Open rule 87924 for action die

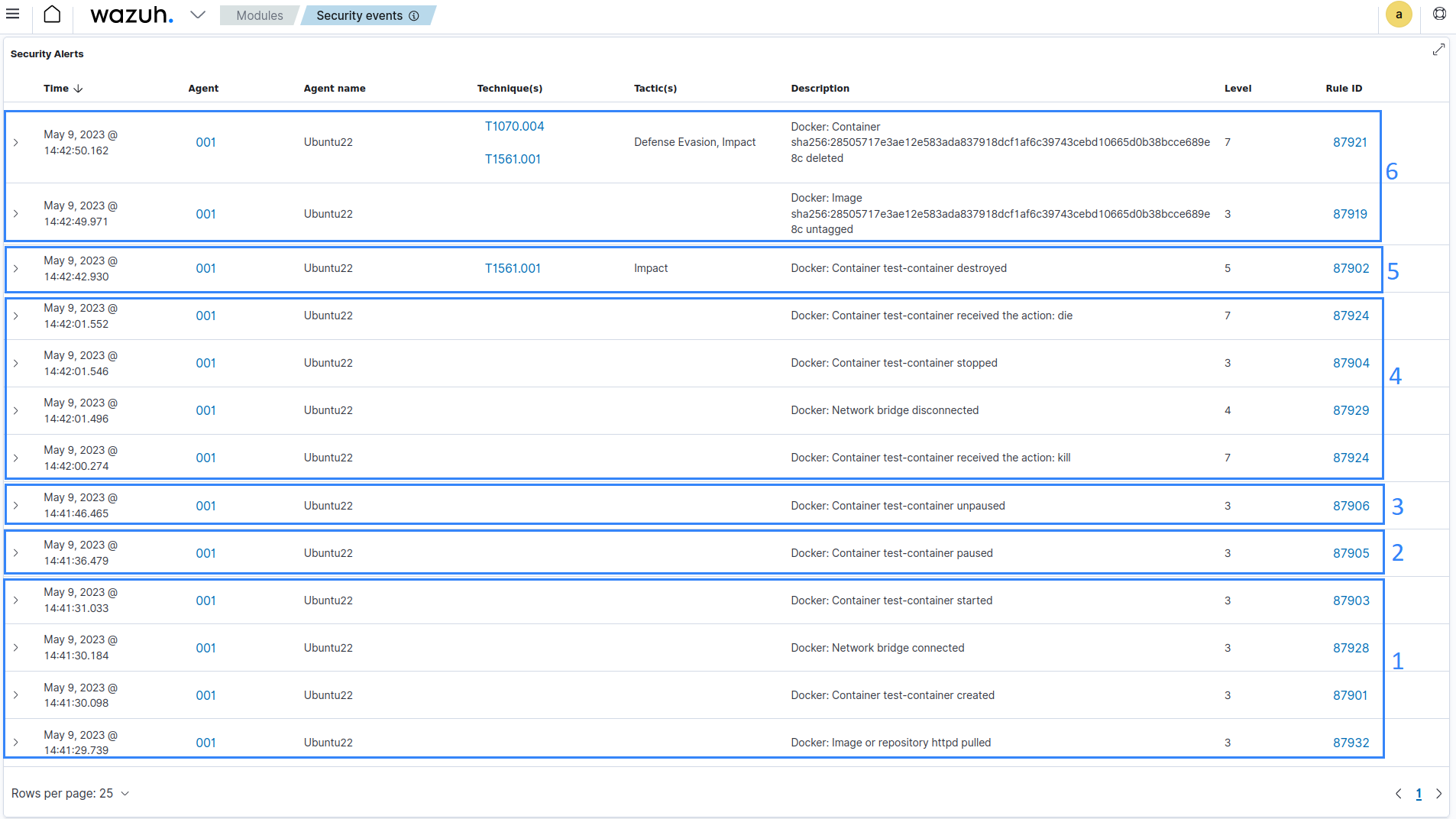1351,316
